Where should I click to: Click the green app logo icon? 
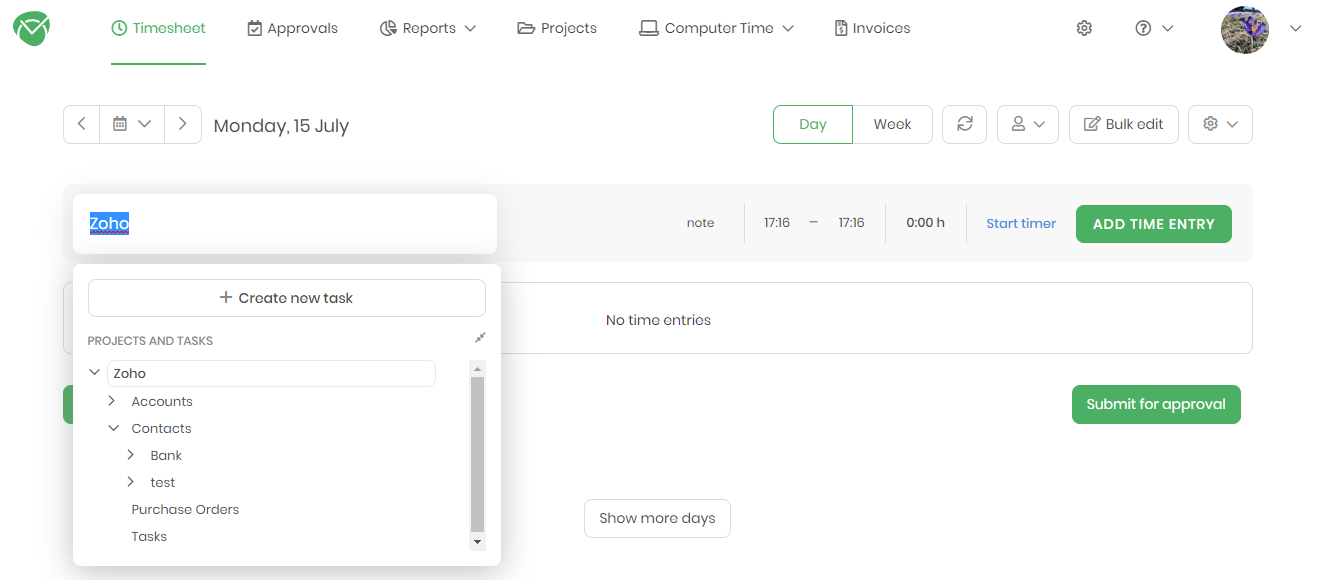(x=31, y=29)
